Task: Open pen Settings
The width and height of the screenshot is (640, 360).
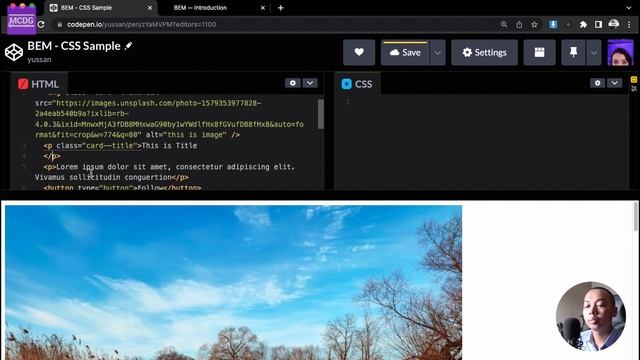Action: pyautogui.click(x=484, y=52)
